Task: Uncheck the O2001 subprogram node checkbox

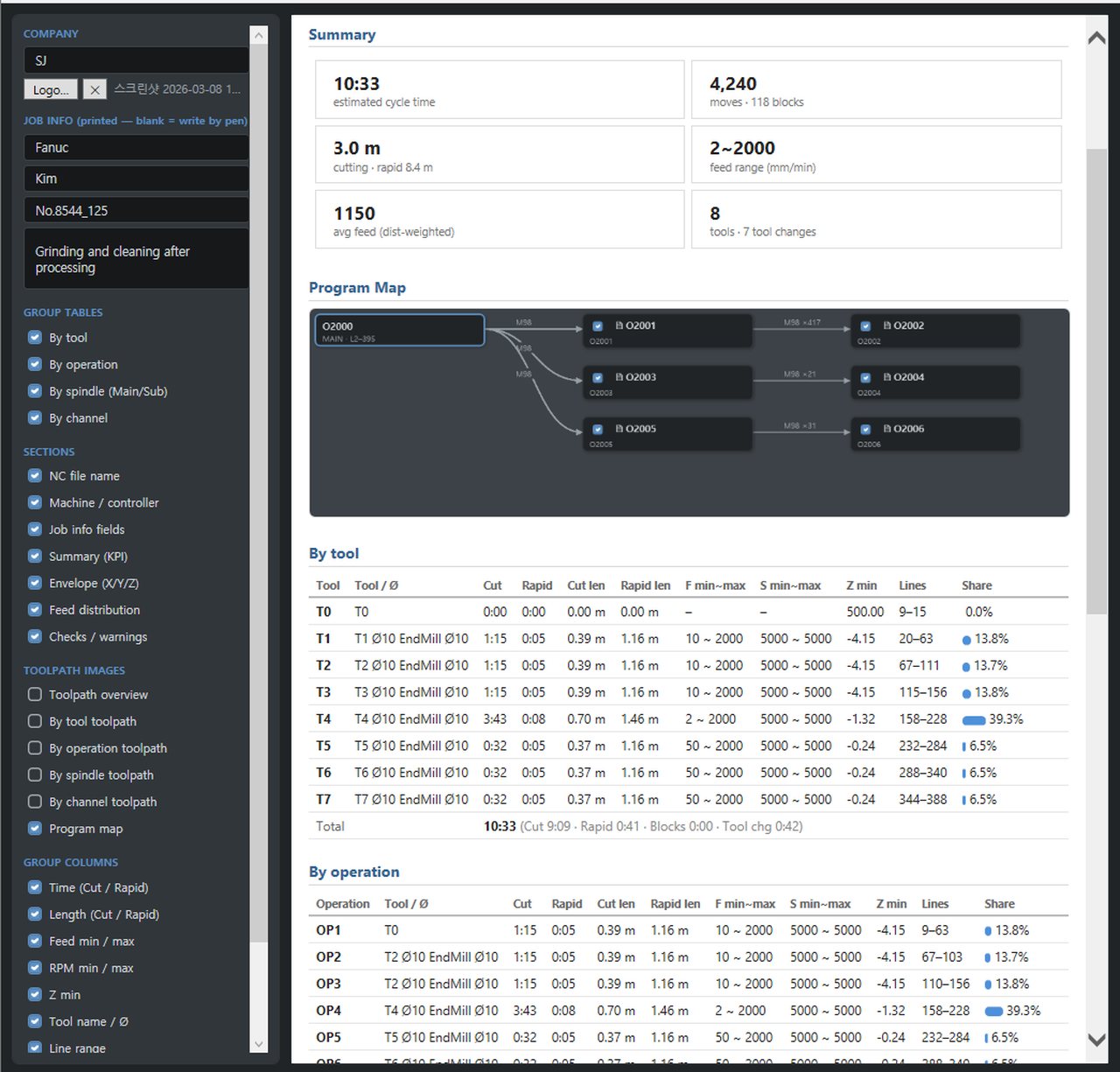Action: 598,326
